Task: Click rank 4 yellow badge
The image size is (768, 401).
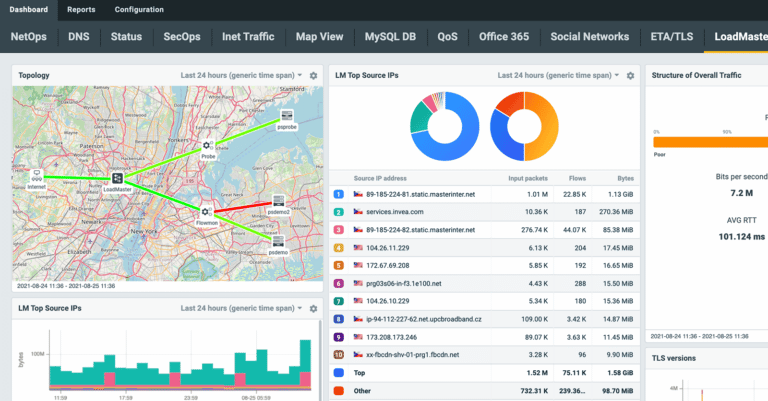Action: (338, 248)
